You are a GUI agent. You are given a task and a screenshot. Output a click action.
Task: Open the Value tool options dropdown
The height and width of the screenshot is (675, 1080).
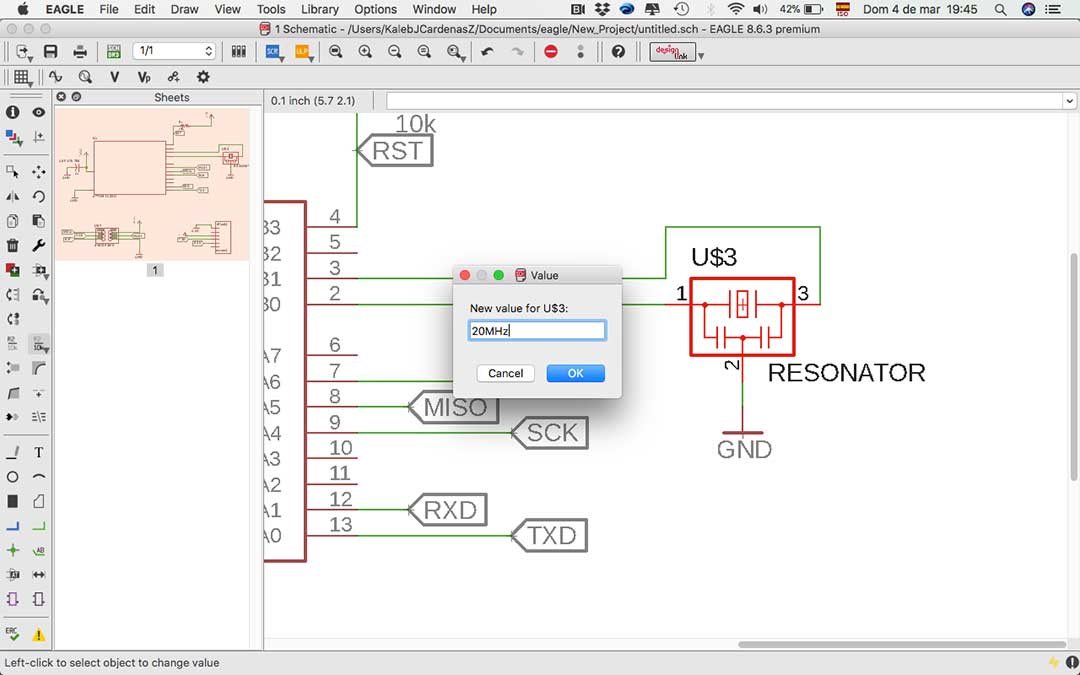coord(39,343)
